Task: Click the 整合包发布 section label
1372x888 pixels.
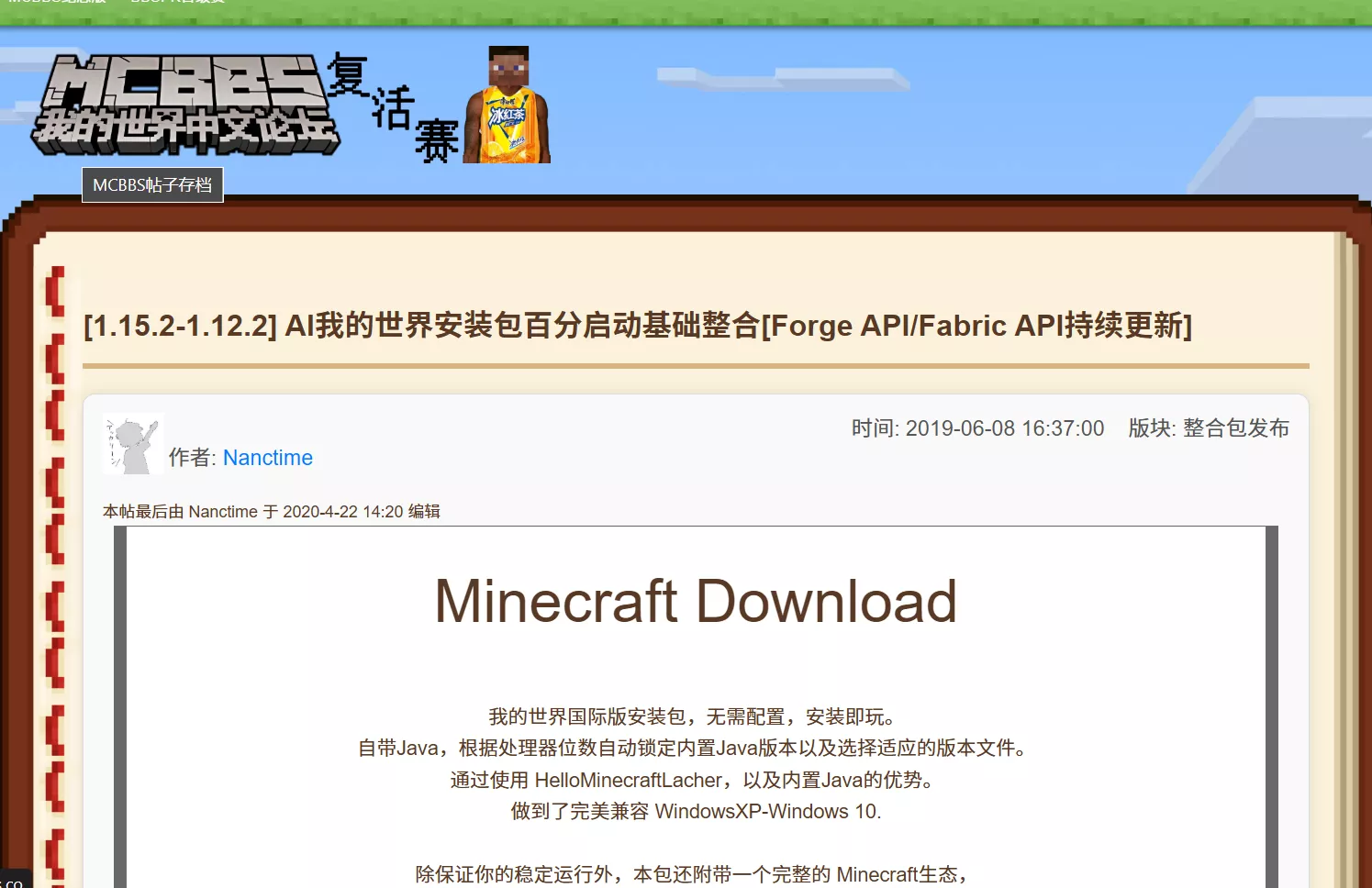Action: point(1235,427)
